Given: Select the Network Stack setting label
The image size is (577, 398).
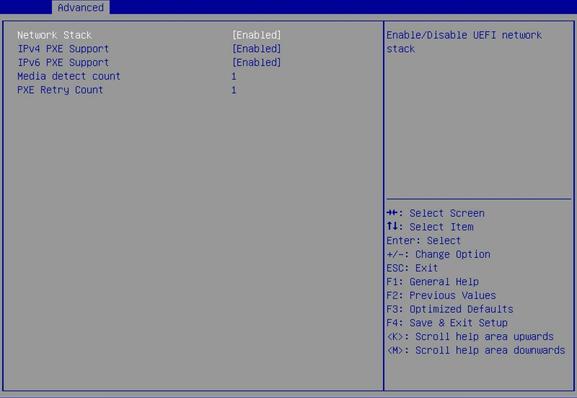Looking at the screenshot, I should click(54, 35).
